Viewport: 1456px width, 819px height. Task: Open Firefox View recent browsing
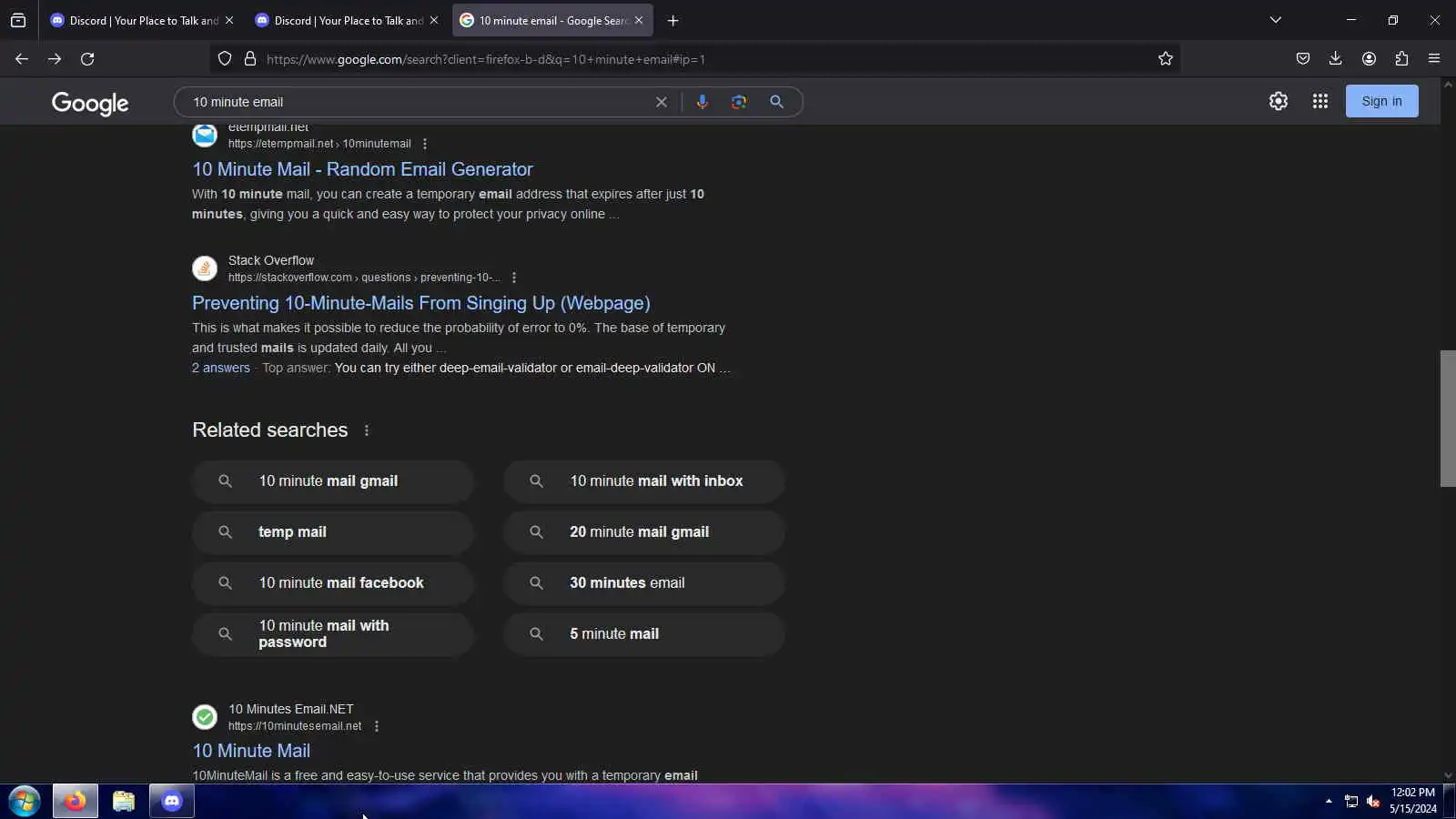point(18,20)
